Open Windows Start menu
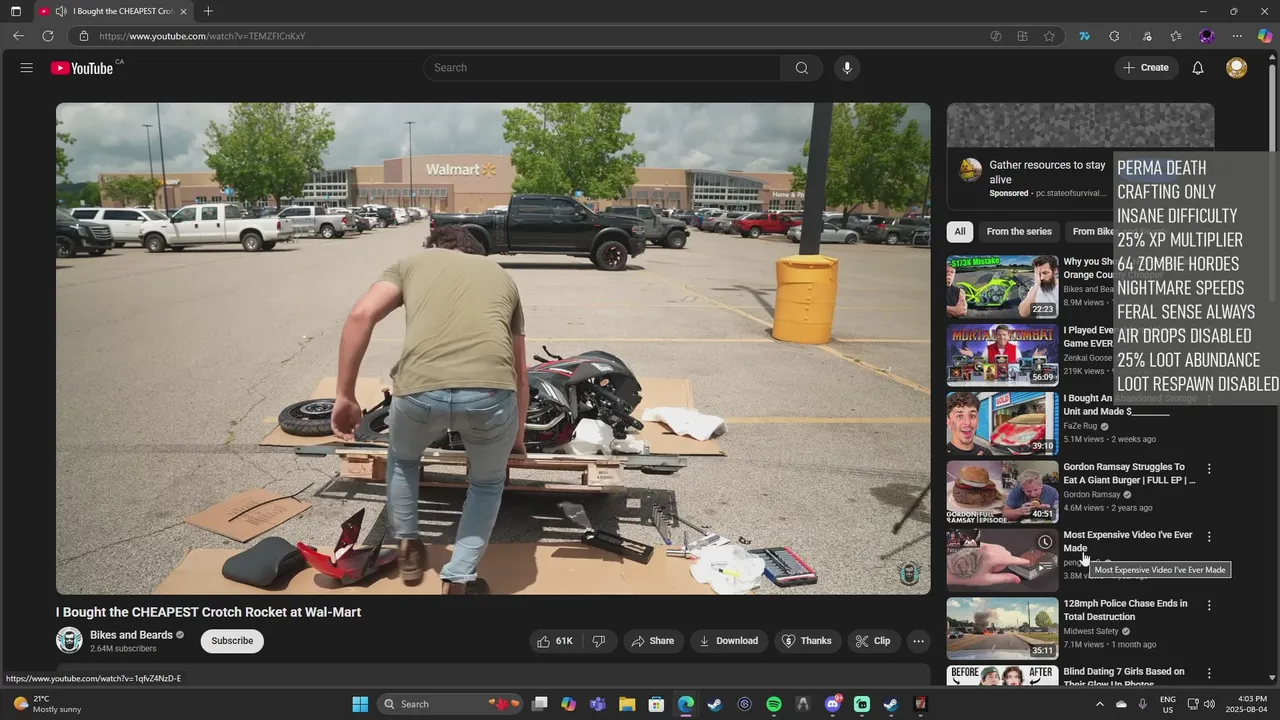This screenshot has width=1280, height=720. click(x=360, y=704)
